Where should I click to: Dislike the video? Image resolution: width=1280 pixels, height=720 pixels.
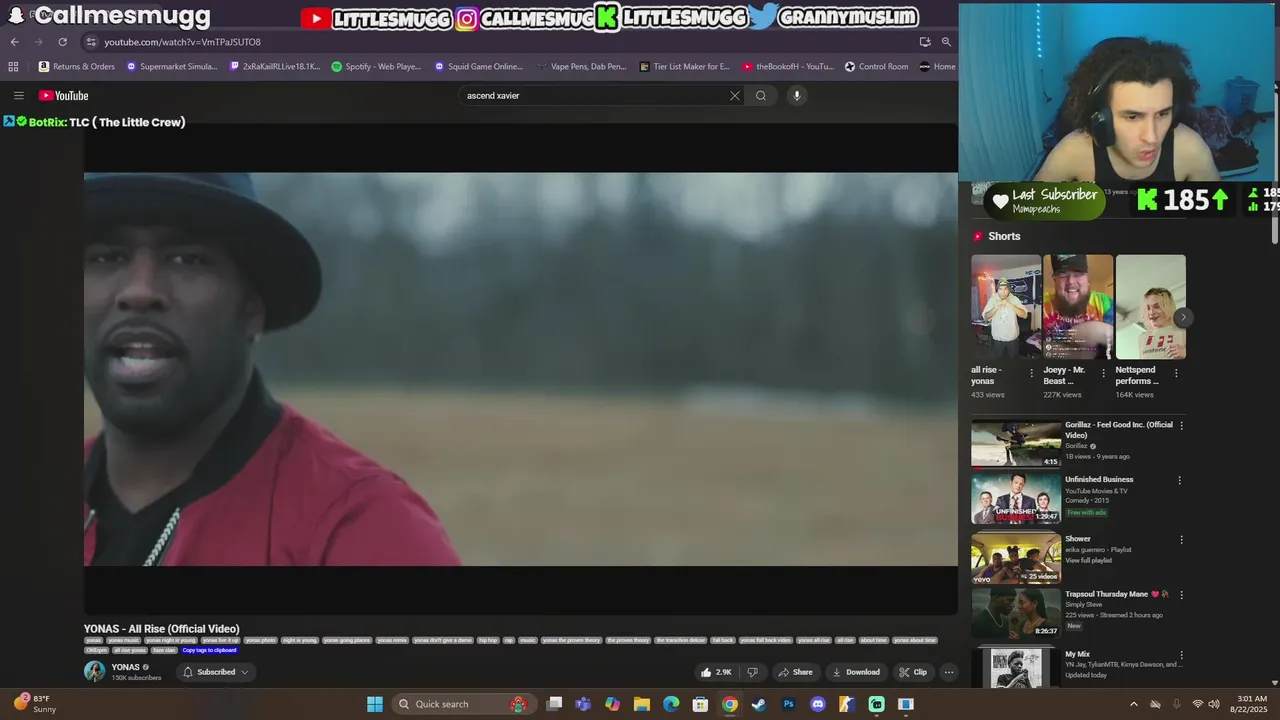click(753, 672)
